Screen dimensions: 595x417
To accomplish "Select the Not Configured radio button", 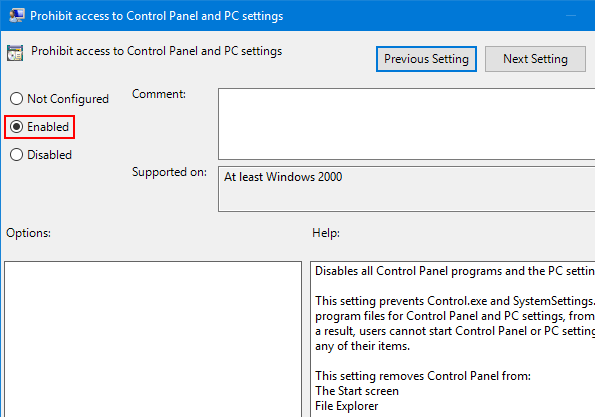I will click(16, 99).
